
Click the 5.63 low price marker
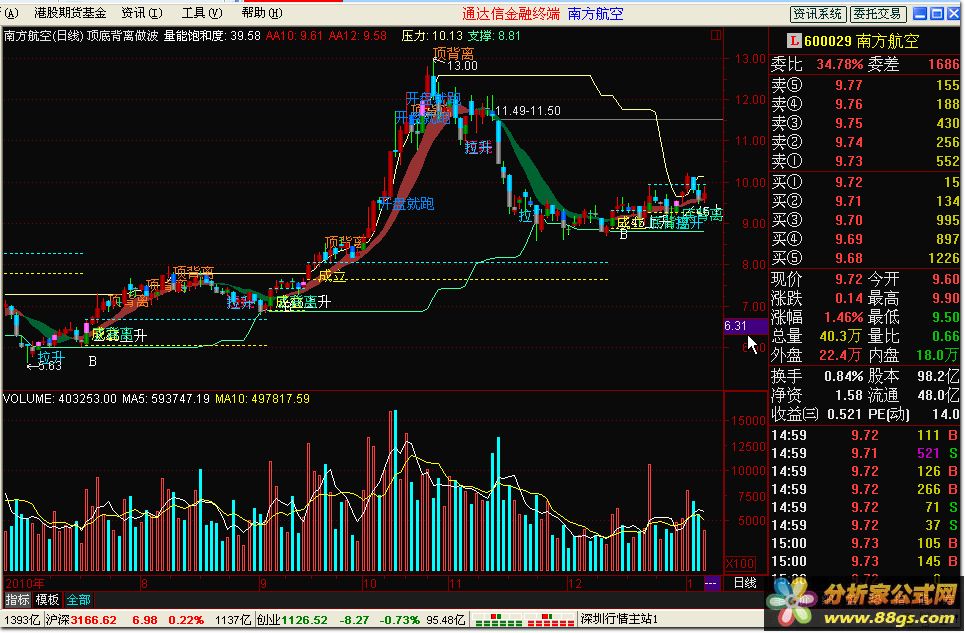pyautogui.click(x=44, y=366)
